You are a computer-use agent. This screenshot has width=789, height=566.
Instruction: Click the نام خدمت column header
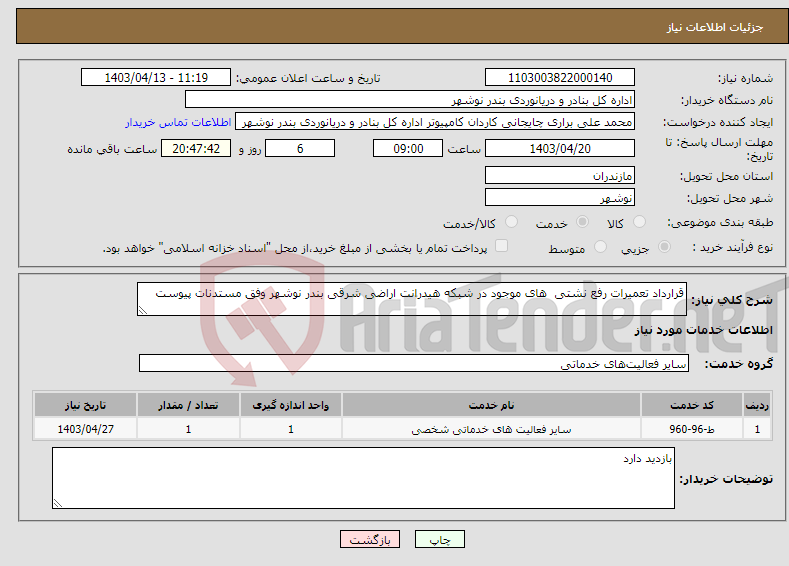(491, 405)
